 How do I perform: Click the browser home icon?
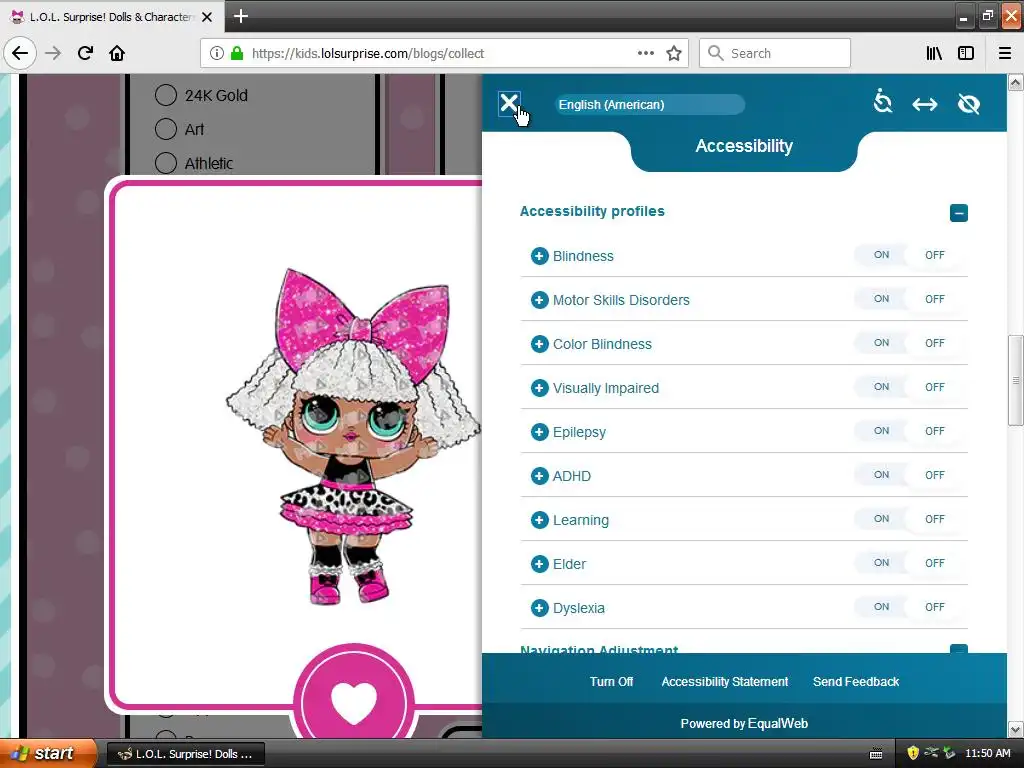[x=117, y=53]
